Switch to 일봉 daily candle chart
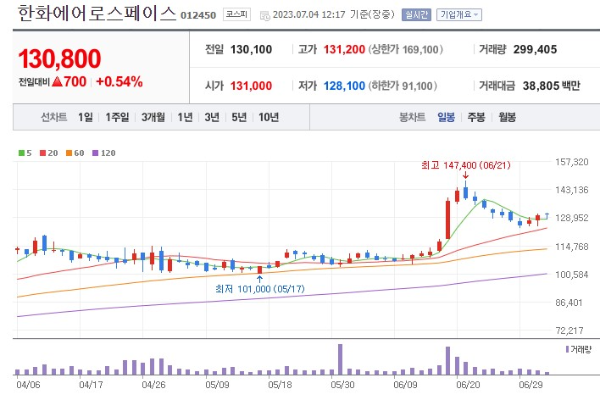 point(446,117)
